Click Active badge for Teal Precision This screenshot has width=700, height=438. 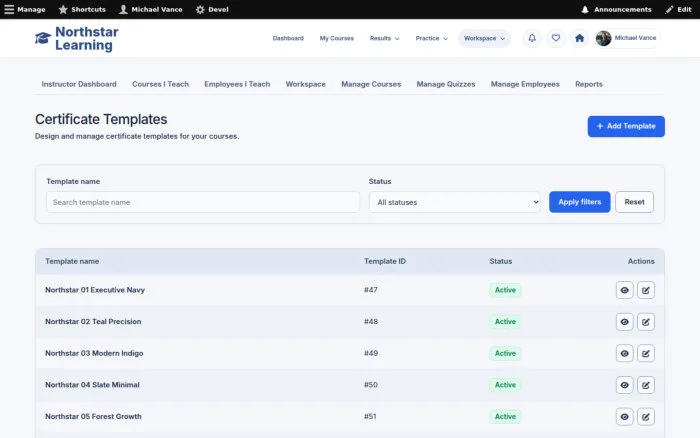[x=505, y=322]
